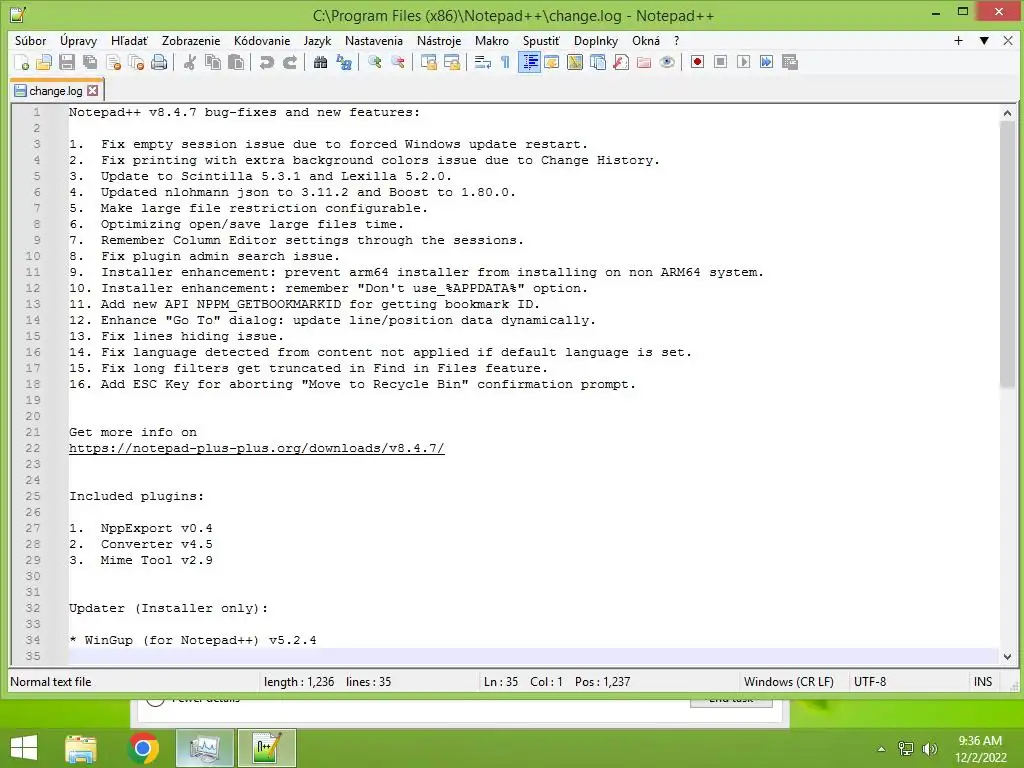Stop macro recording

click(720, 62)
